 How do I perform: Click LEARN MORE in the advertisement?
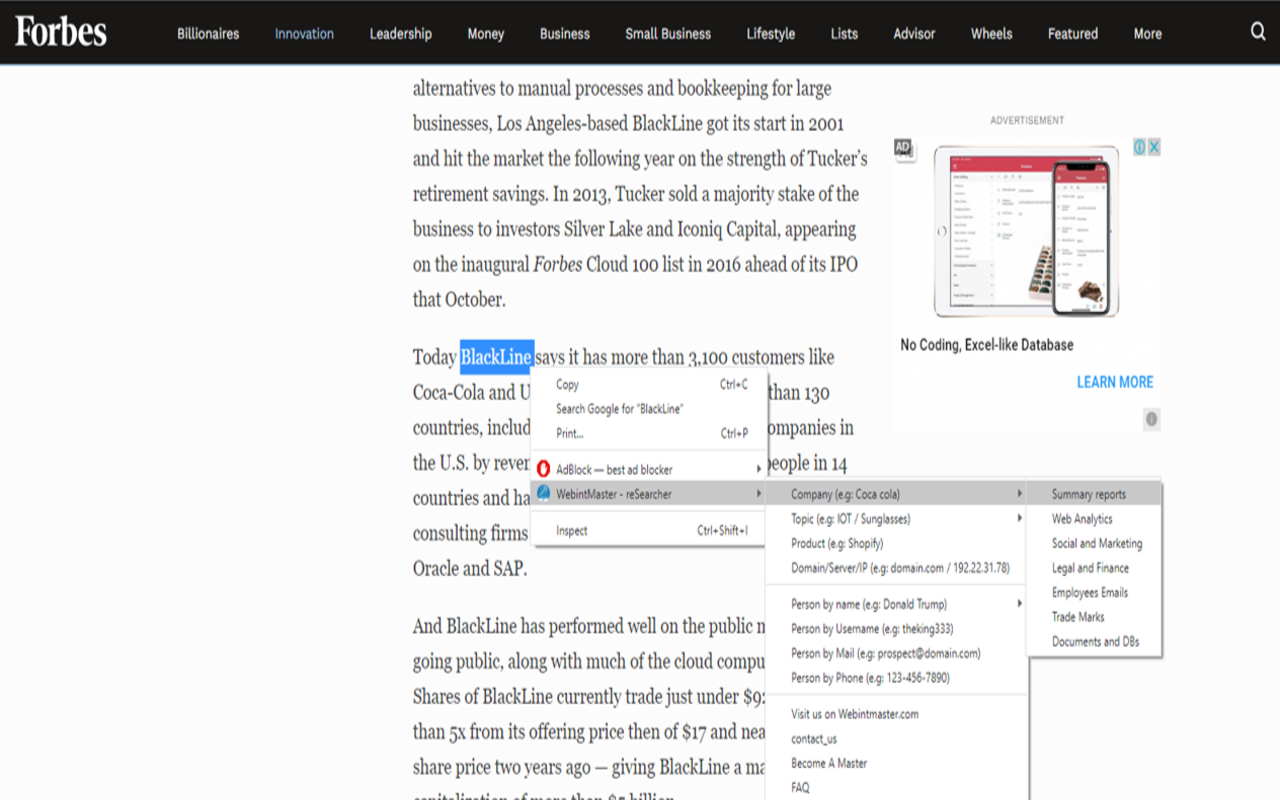coord(1115,382)
